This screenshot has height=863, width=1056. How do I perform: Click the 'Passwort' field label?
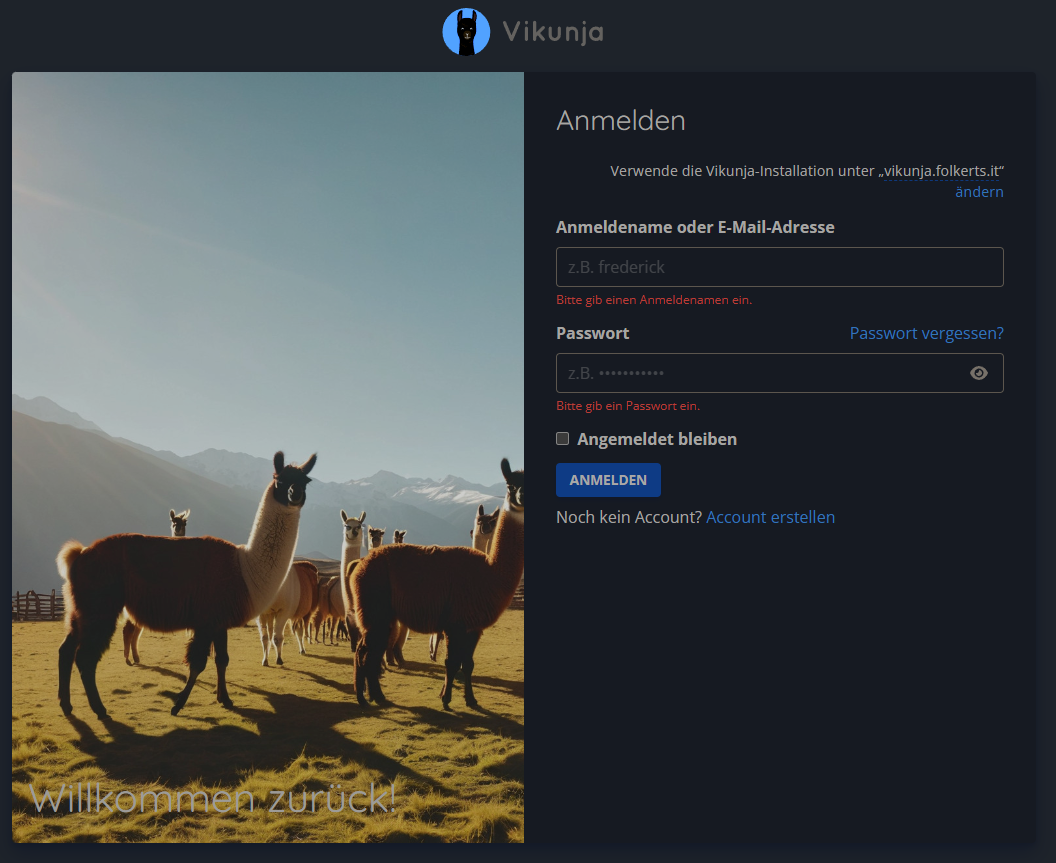click(x=593, y=333)
